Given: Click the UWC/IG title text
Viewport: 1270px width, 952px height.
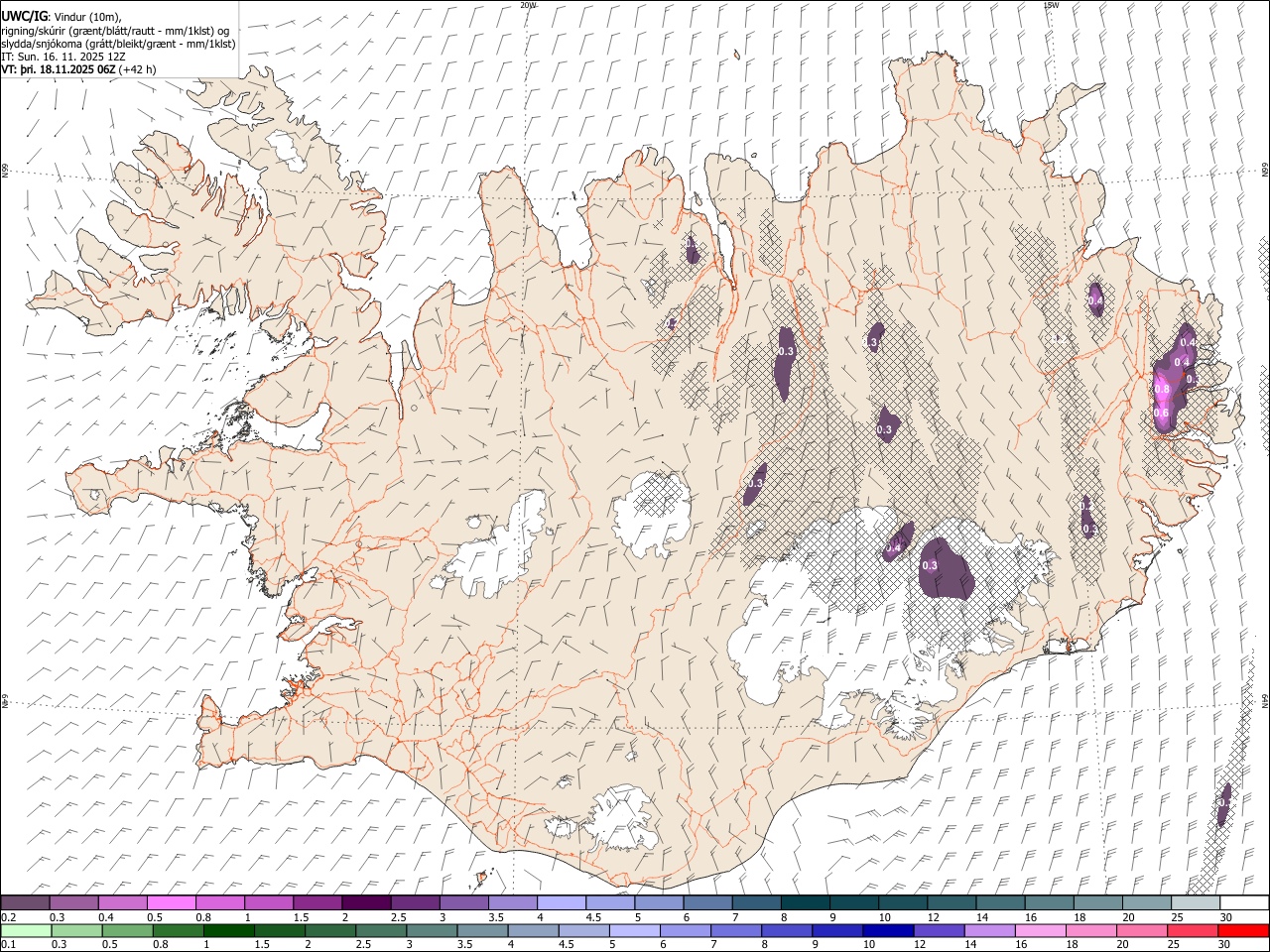Looking at the screenshot, I should pyautogui.click(x=25, y=17).
